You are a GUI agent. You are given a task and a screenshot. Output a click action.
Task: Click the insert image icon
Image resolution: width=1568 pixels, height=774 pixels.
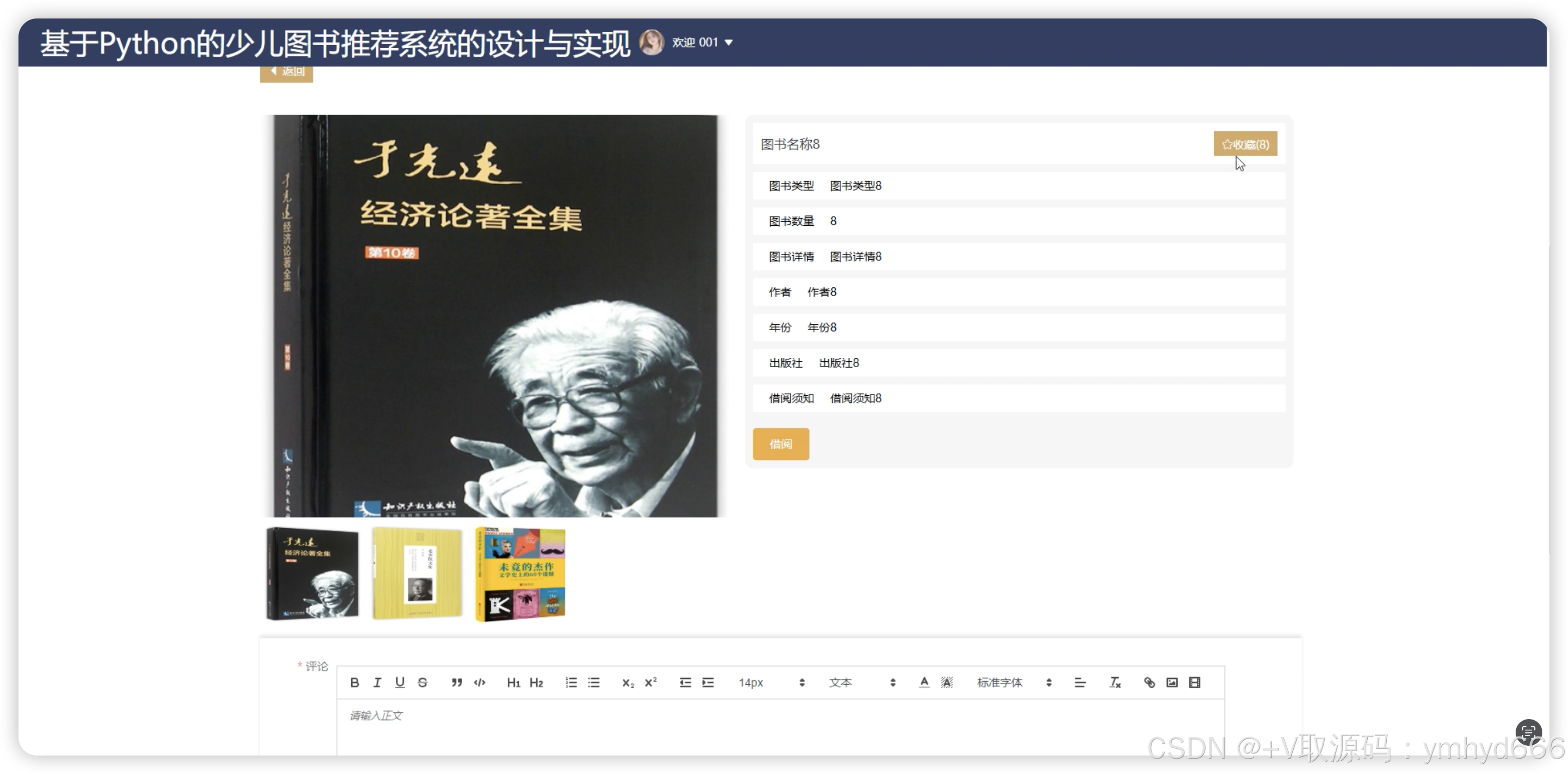click(1172, 683)
